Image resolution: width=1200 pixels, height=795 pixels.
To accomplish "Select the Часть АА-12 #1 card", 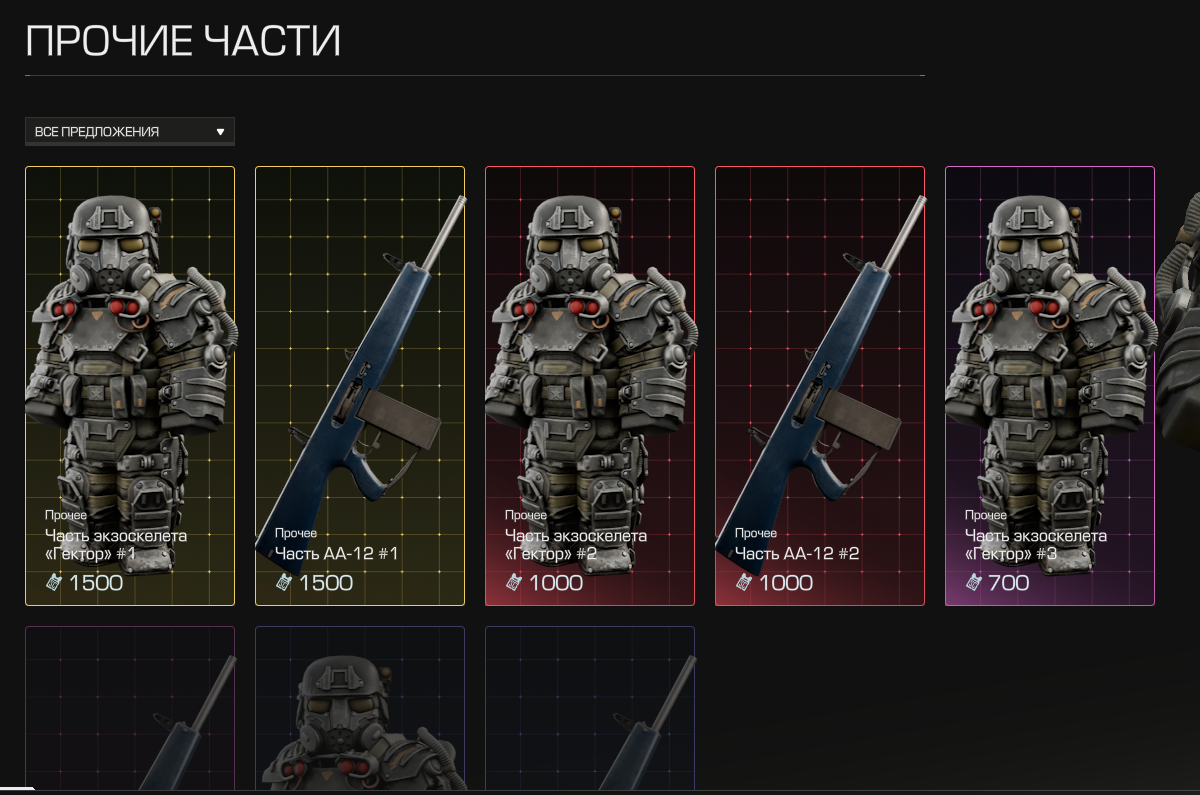I will tap(360, 386).
